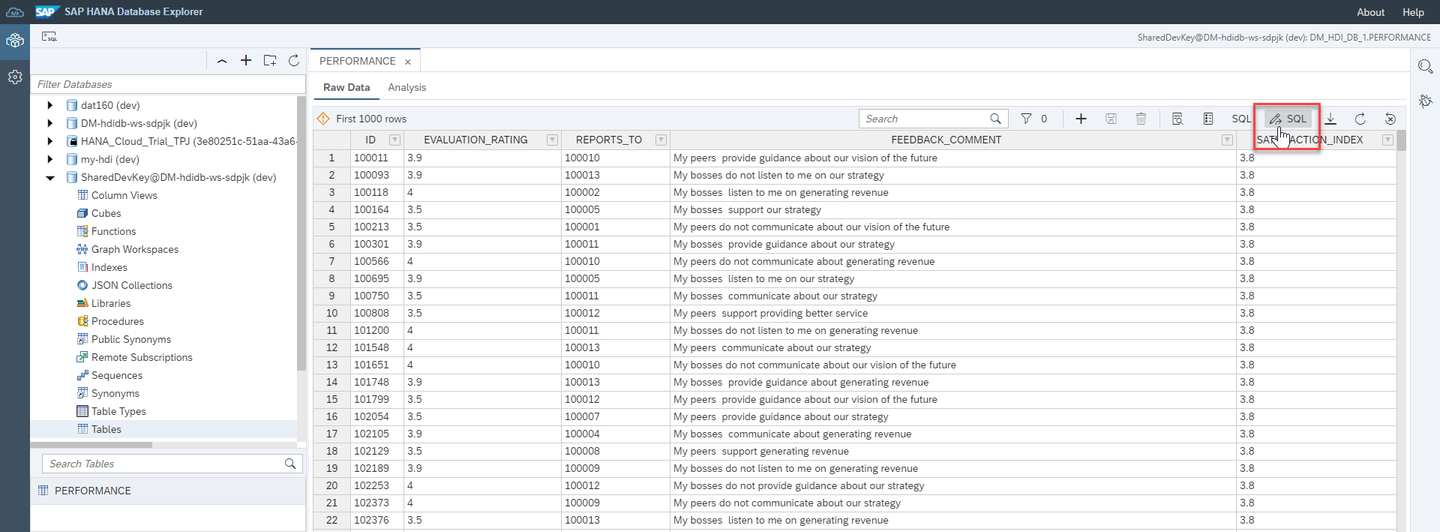Select Remote Subscriptions in the tree
The width and height of the screenshot is (1440, 532).
coord(142,357)
